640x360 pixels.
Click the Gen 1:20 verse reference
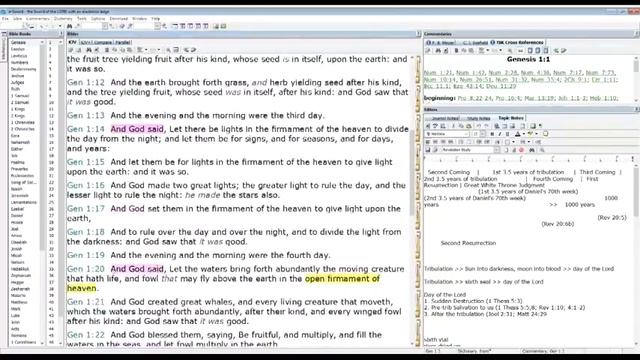point(86,269)
